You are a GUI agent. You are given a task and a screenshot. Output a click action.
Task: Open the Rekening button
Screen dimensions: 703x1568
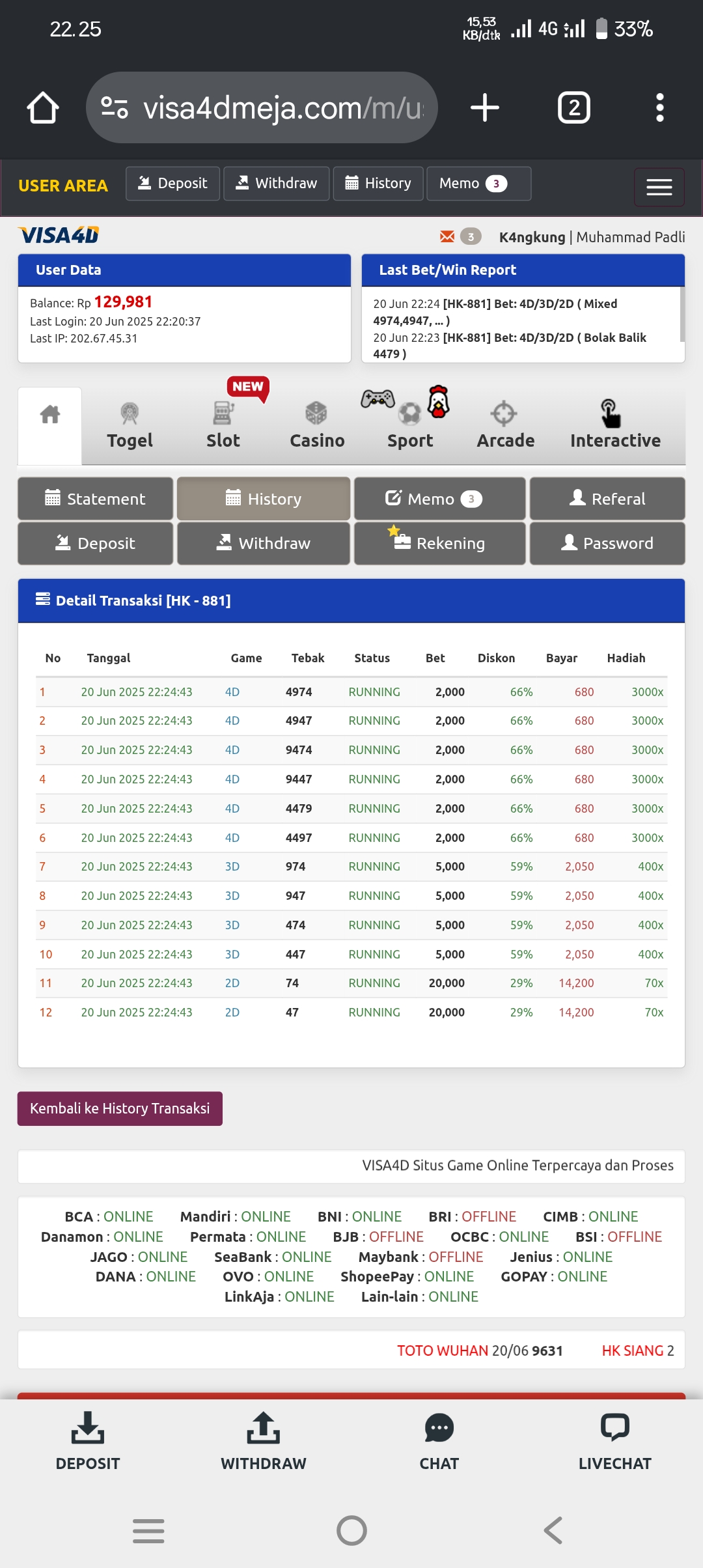click(439, 543)
